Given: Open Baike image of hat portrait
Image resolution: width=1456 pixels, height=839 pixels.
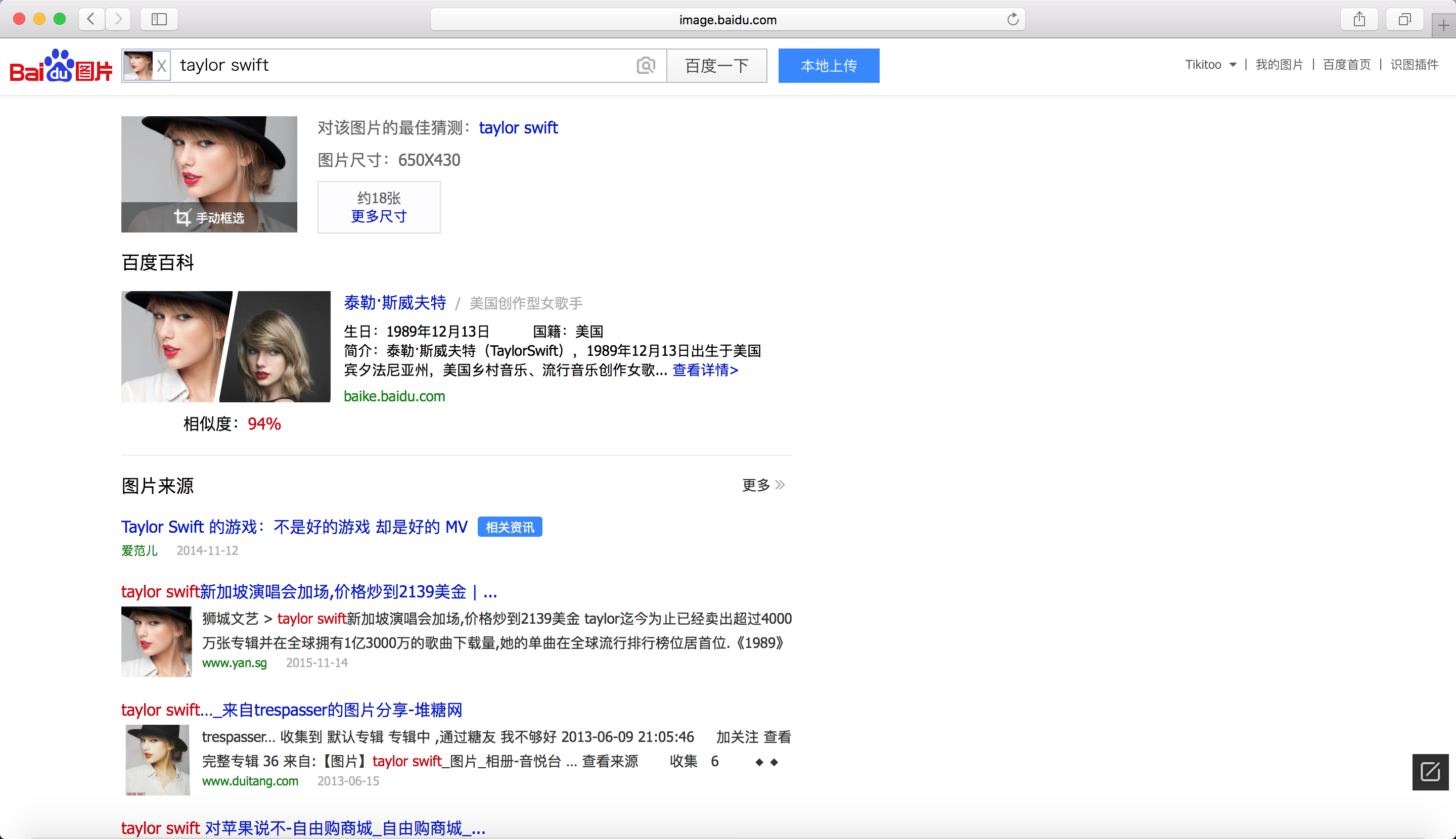Looking at the screenshot, I should pyautogui.click(x=173, y=346).
